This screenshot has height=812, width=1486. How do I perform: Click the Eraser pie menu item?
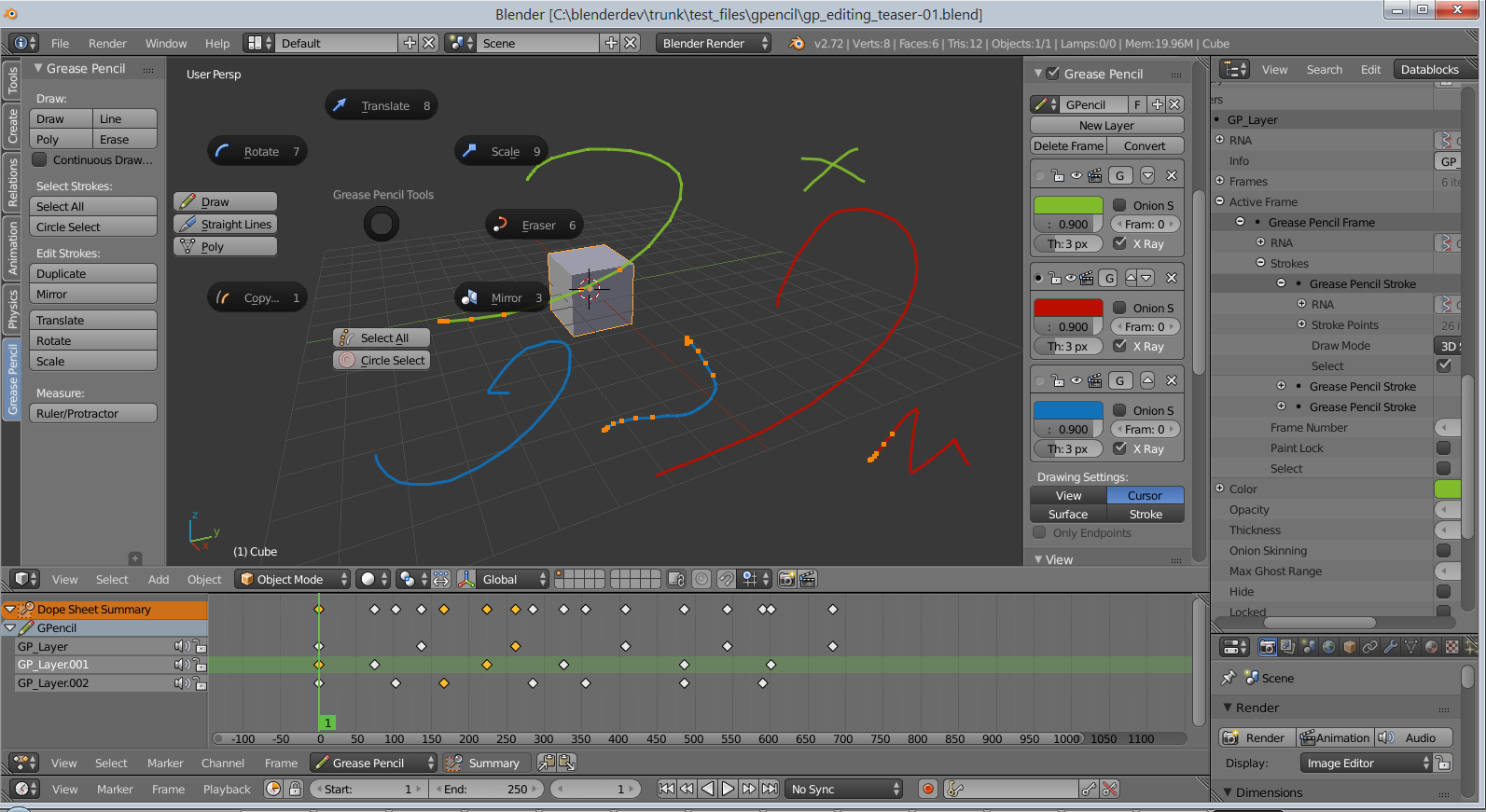tap(536, 225)
